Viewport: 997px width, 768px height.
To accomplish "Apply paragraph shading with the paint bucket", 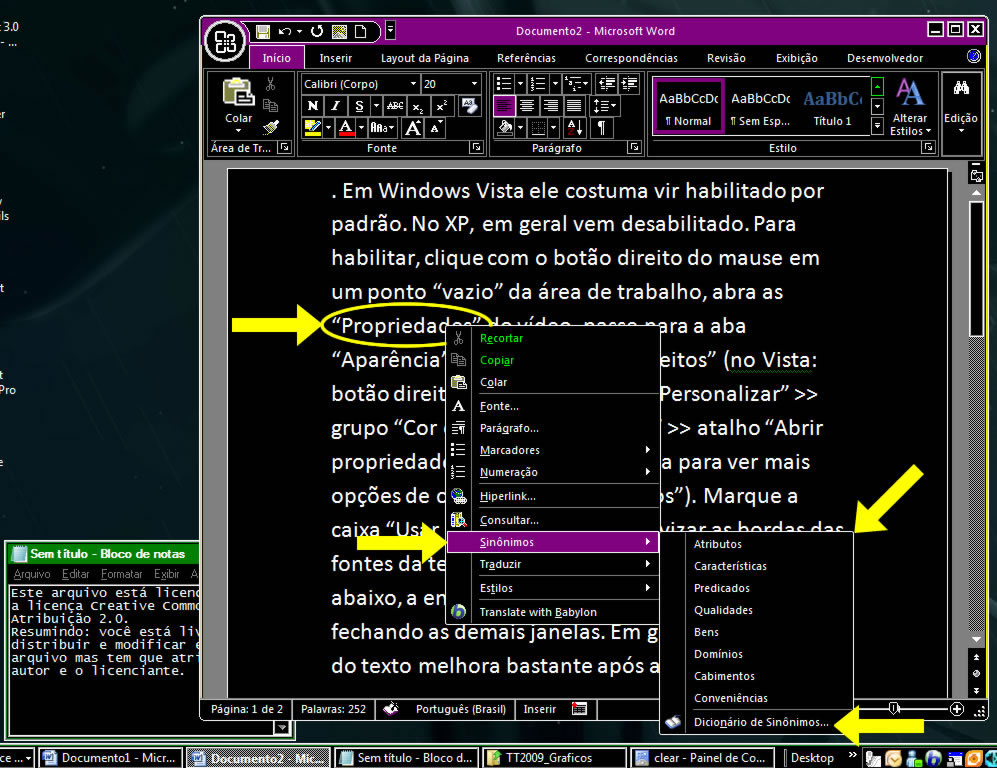I will 505,128.
